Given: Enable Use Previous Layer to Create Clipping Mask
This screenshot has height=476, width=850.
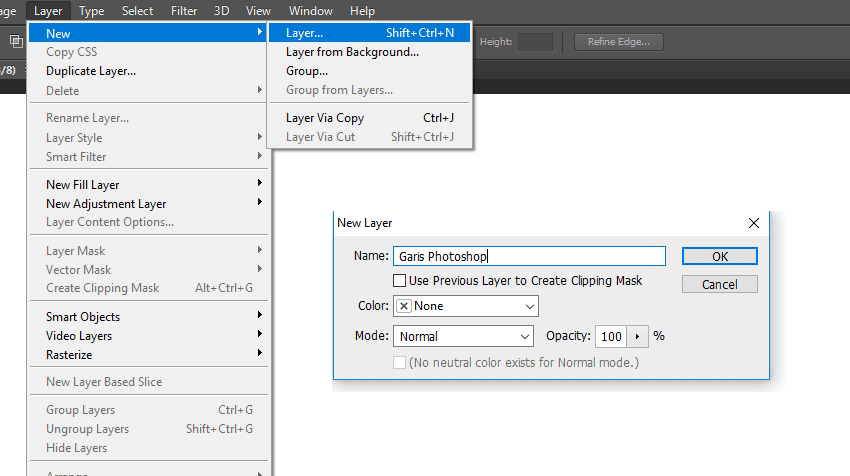Looking at the screenshot, I should (x=400, y=280).
